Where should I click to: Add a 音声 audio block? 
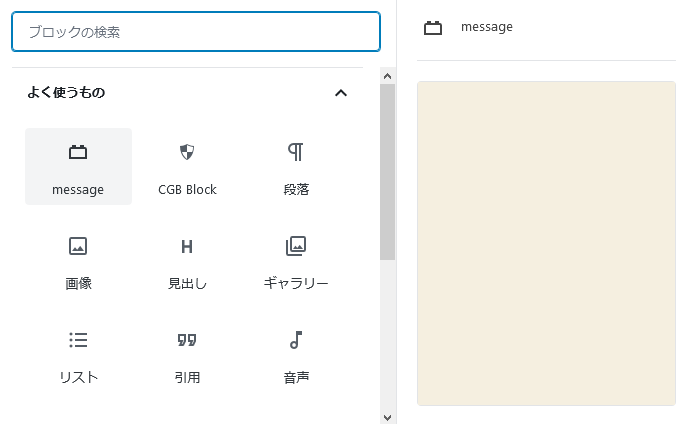[x=296, y=355]
